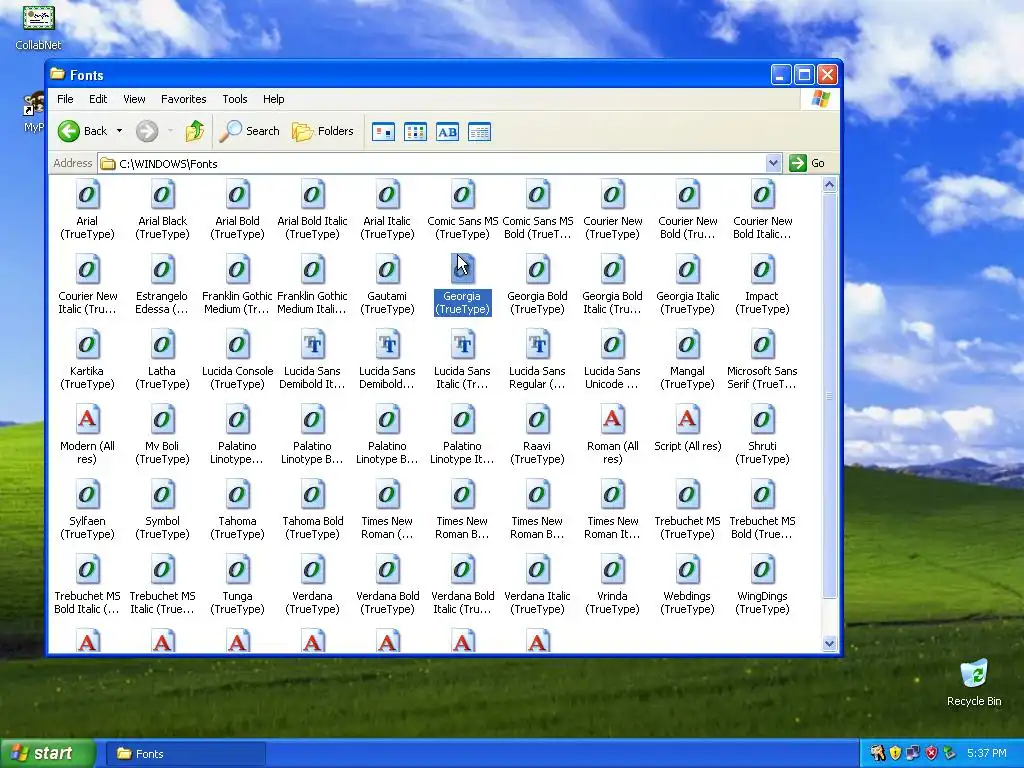Expand the Address bar dropdown
1024x768 pixels.
tap(773, 163)
